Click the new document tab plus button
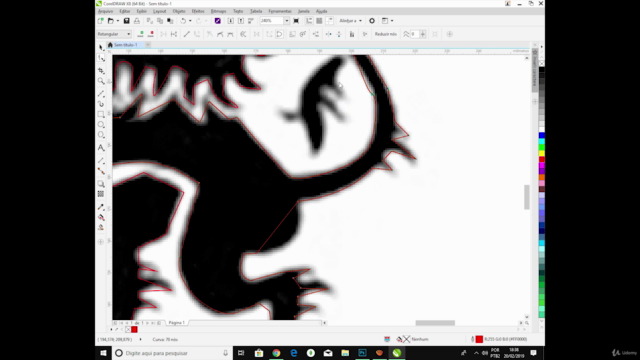The height and width of the screenshot is (360, 640). [x=148, y=45]
